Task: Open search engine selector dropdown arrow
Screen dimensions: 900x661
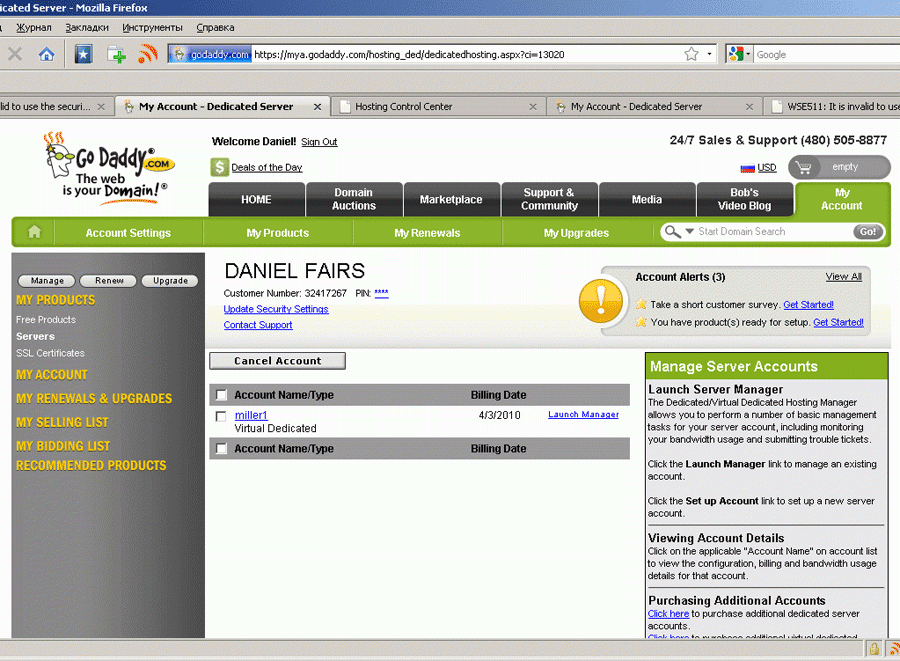Action: (747, 55)
